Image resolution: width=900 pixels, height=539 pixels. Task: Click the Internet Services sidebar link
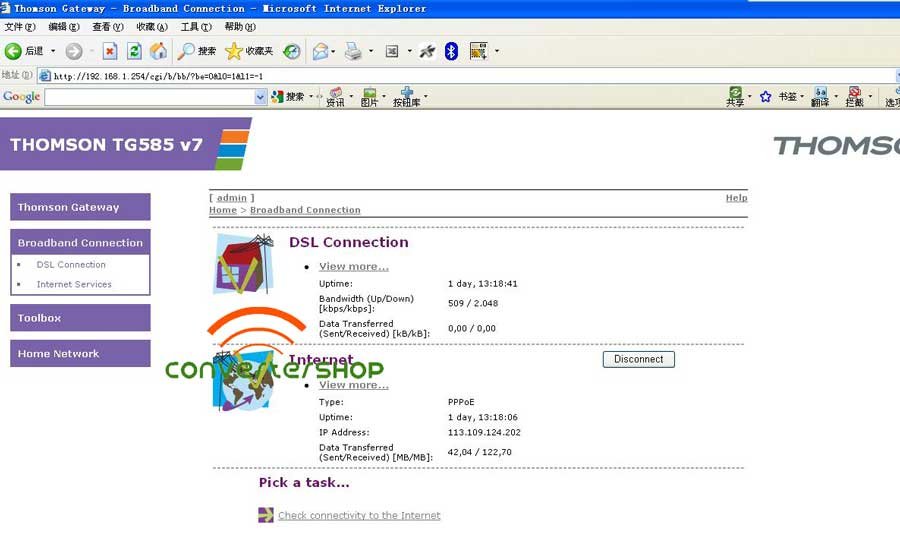[x=74, y=284]
